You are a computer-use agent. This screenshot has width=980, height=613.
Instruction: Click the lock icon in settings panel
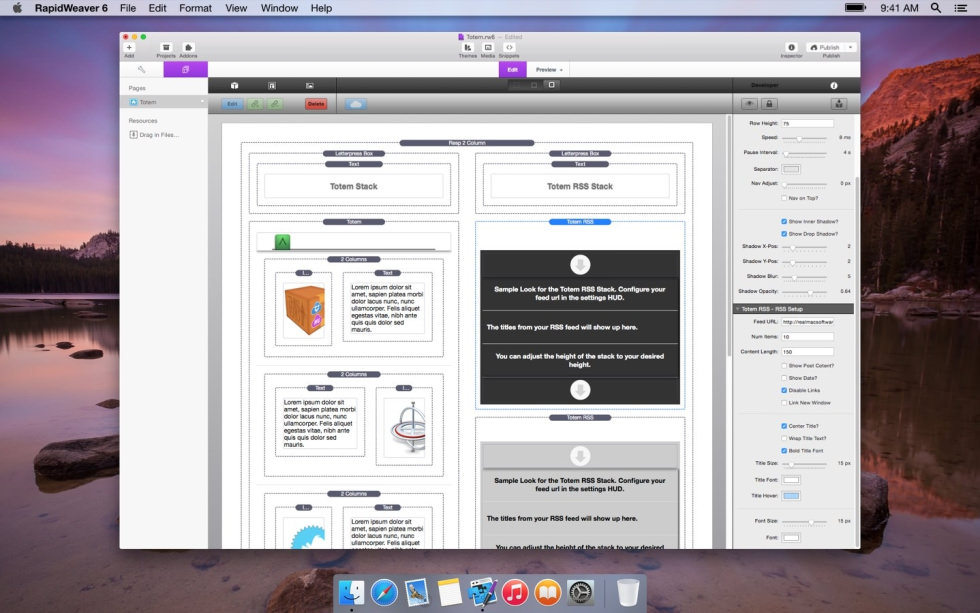click(x=769, y=104)
